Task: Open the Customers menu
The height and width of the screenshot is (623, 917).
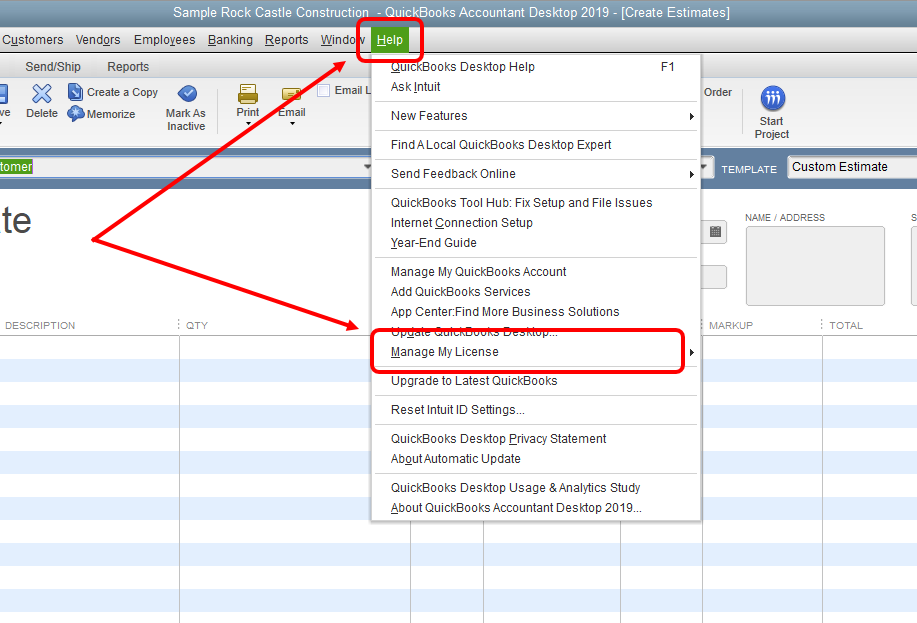Action: 32,40
